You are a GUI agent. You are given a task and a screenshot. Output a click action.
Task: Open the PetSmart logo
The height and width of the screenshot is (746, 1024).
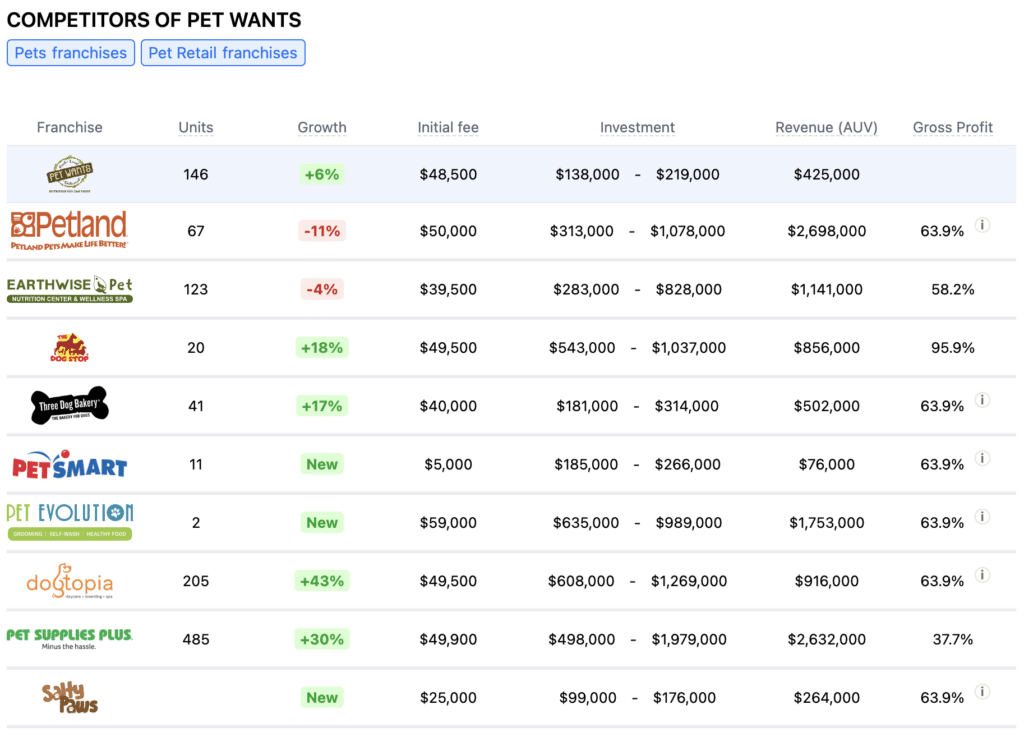(x=70, y=464)
